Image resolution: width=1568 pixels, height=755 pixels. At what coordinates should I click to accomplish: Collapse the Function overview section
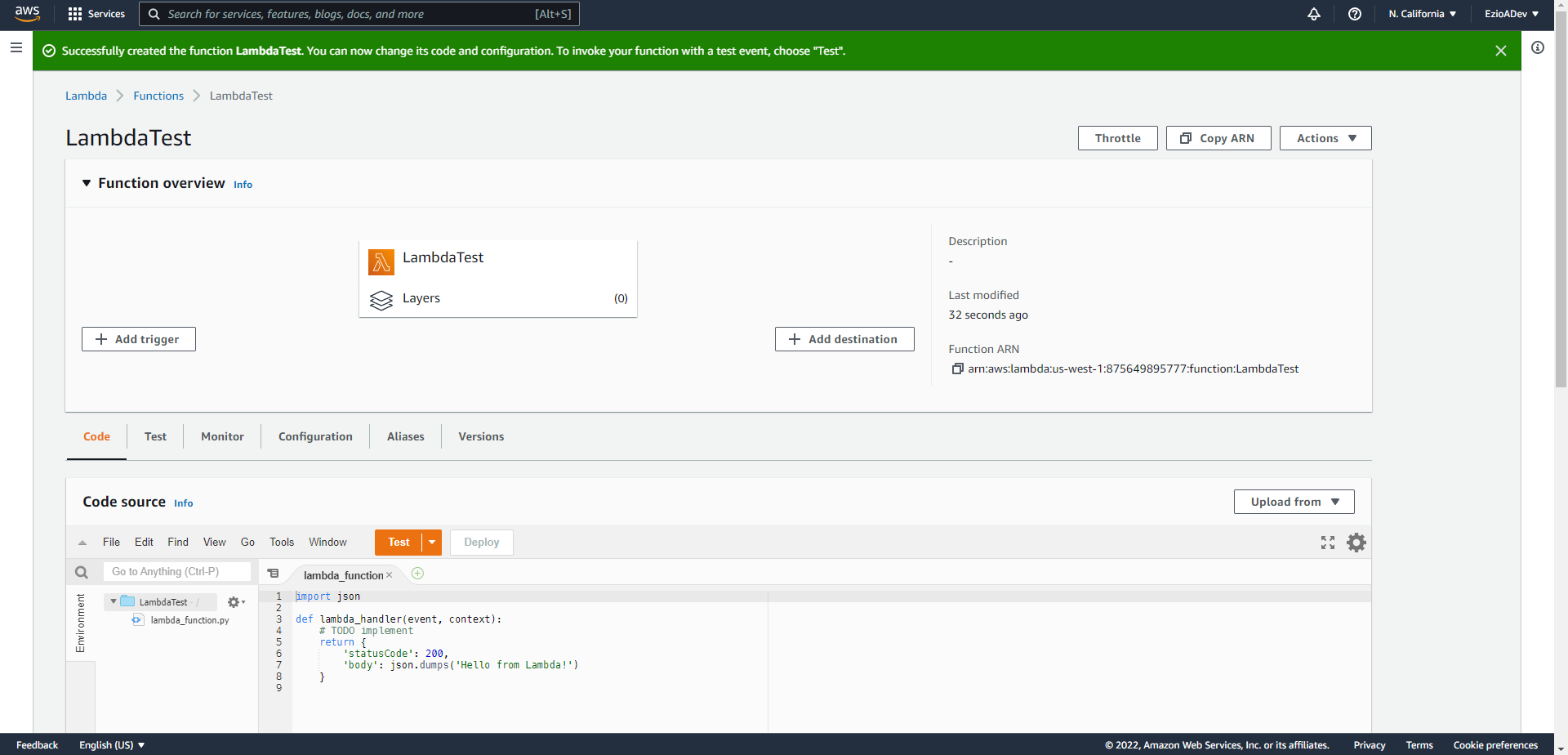pyautogui.click(x=86, y=183)
